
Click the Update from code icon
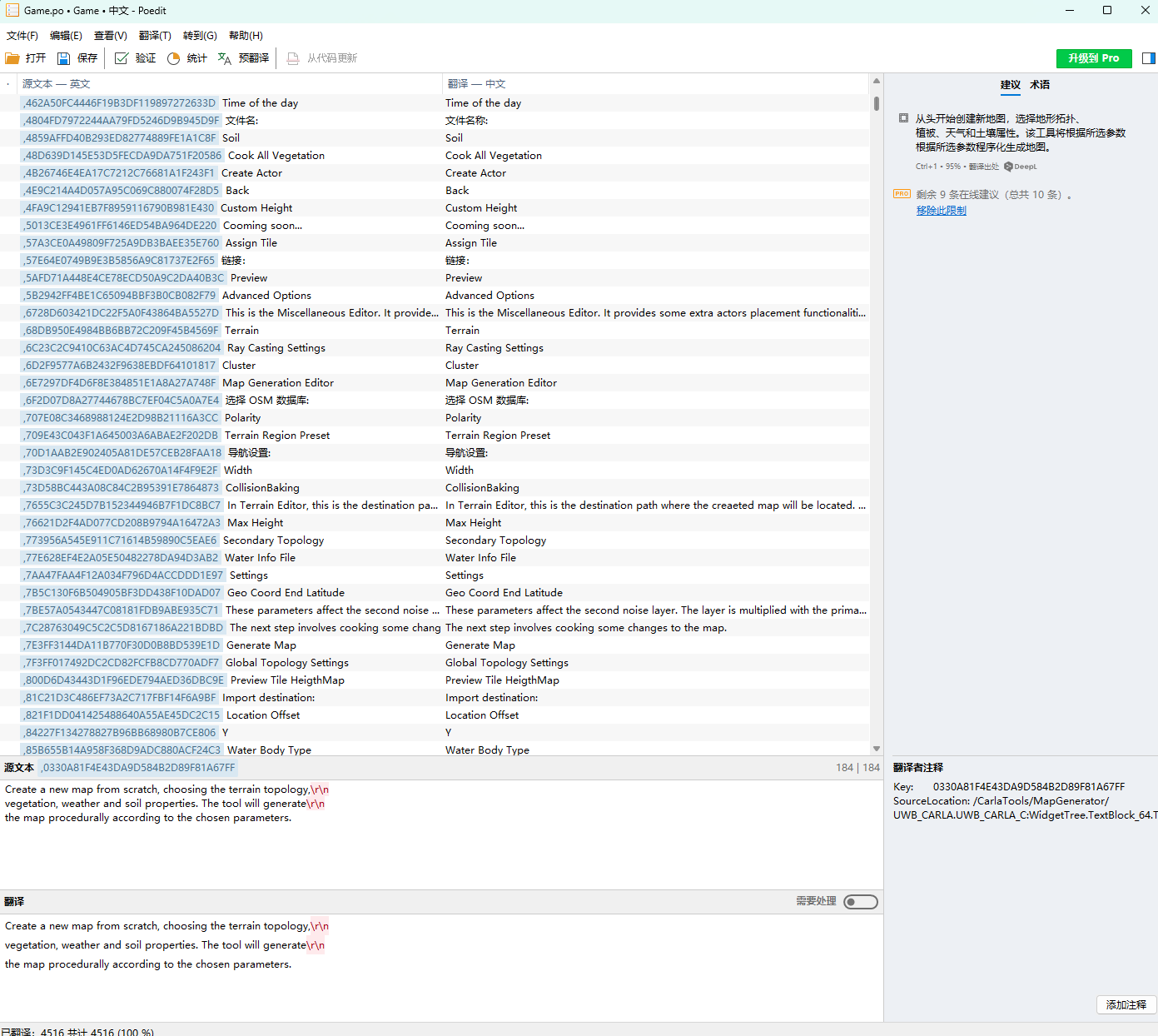(x=293, y=58)
